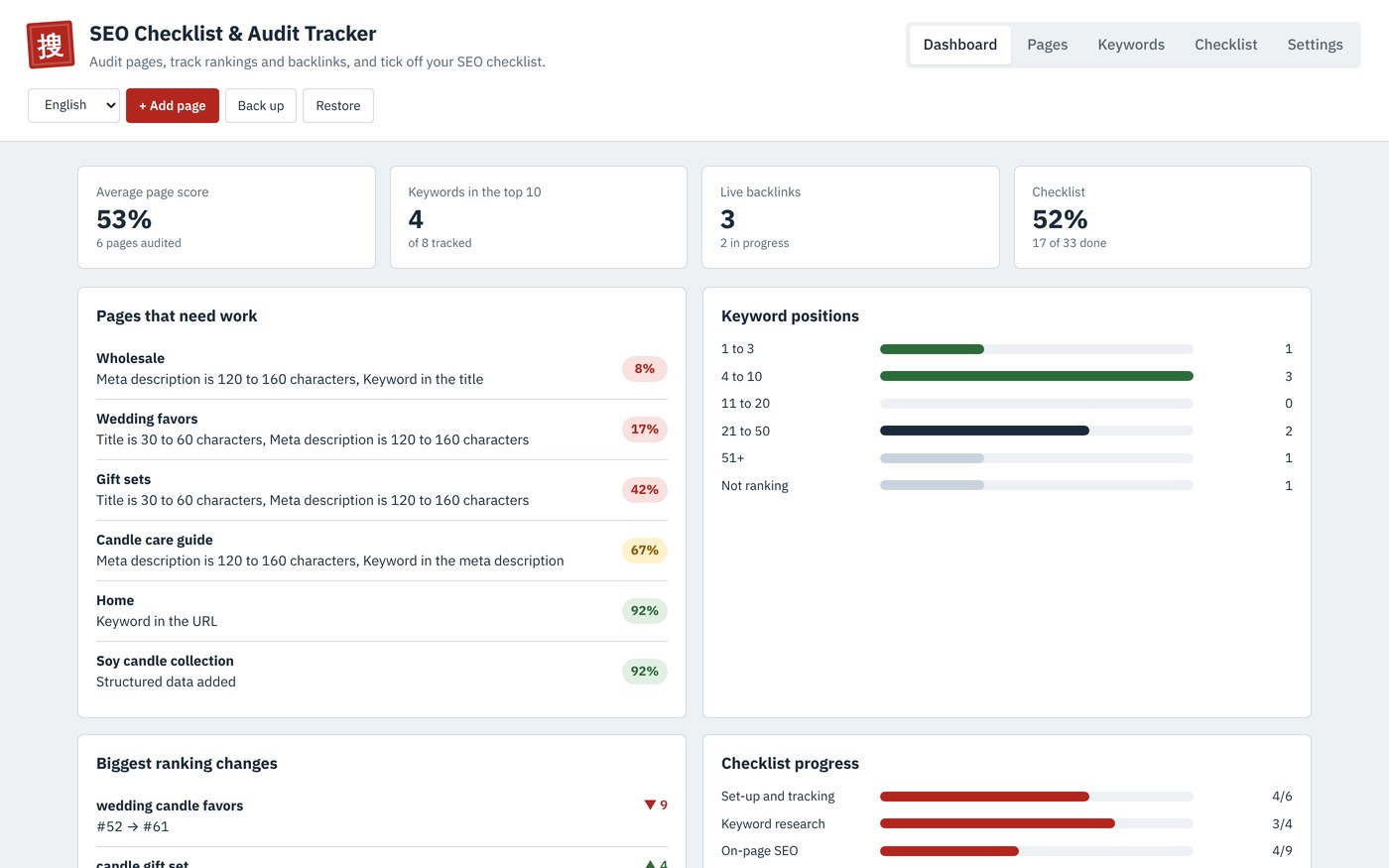Screen dimensions: 1389x868
Task: Click the red app logo icon
Action: point(51,45)
